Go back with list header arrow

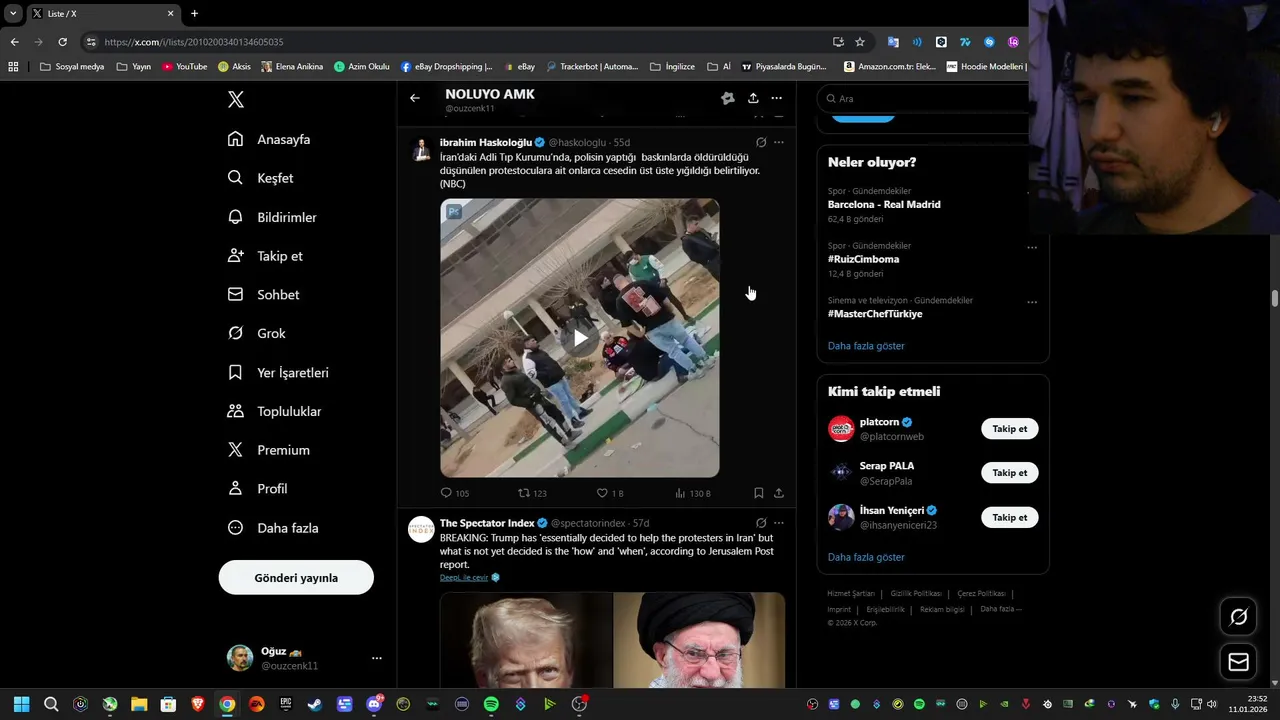(x=415, y=98)
